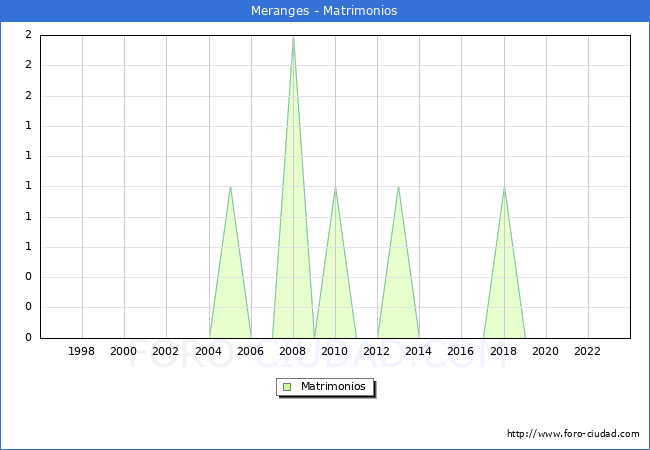The image size is (650, 450).
Task: Select the peak tip at 2010
Action: 335,187
